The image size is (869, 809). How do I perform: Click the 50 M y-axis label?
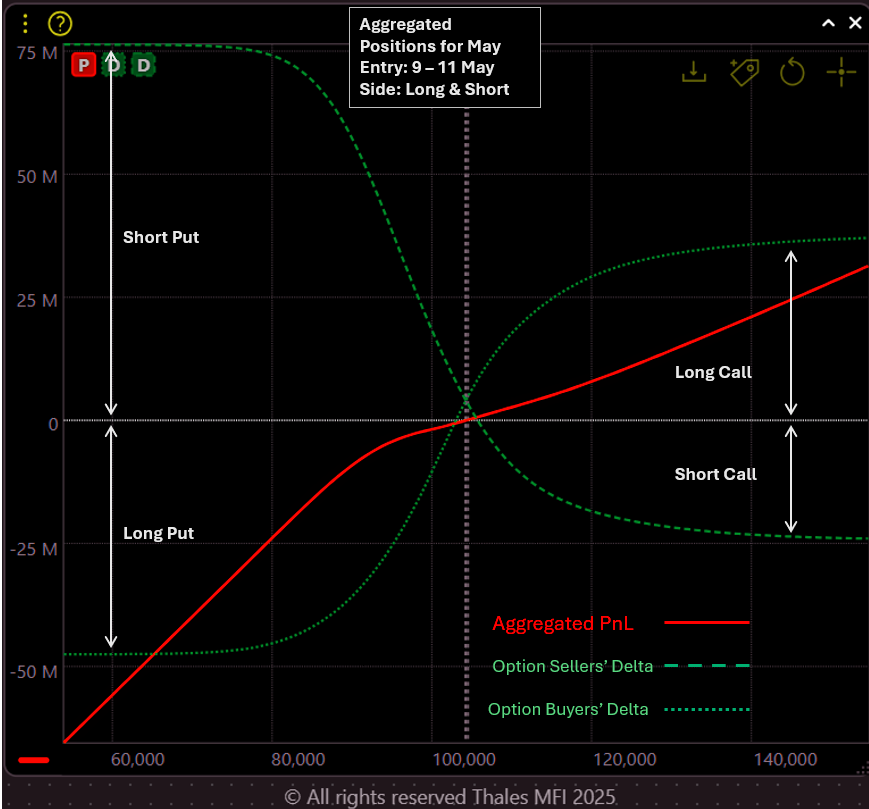[37, 177]
